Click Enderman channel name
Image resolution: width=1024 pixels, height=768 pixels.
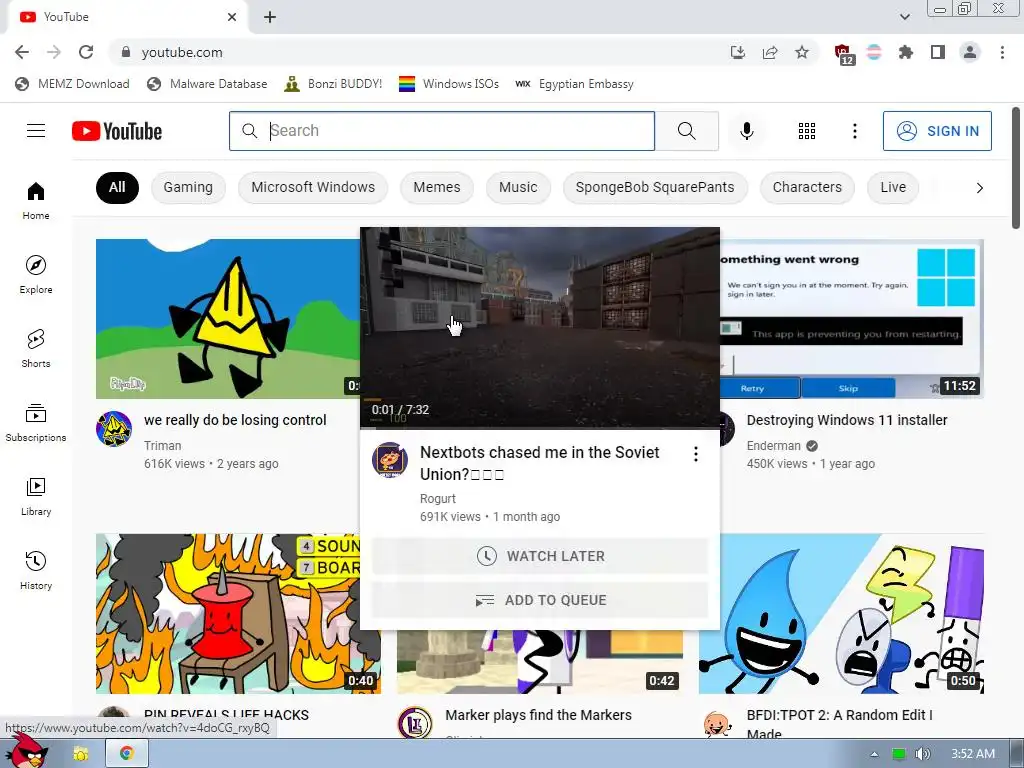click(x=773, y=445)
